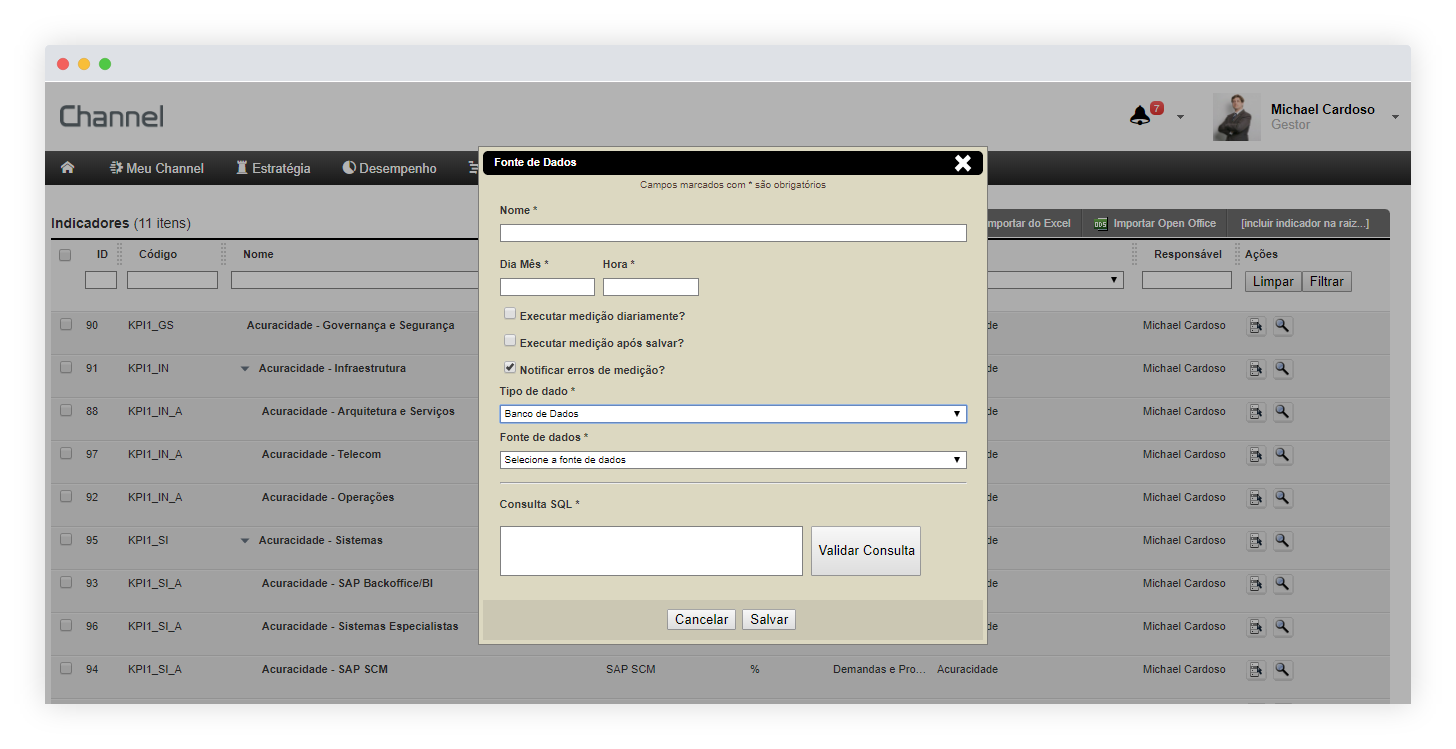Click the Consulta SQL text area

point(651,551)
